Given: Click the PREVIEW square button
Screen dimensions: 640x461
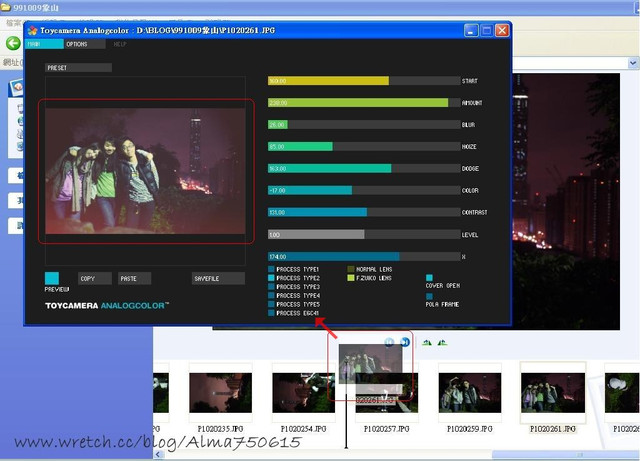Looking at the screenshot, I should pos(52,278).
